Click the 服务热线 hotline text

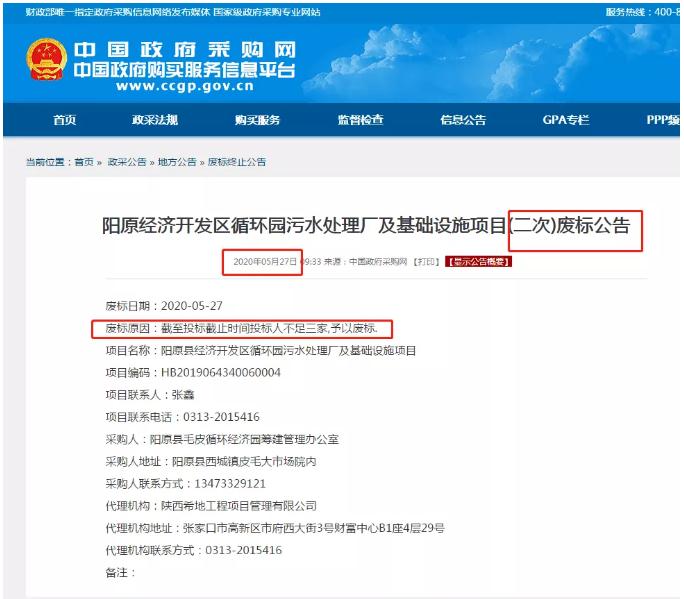click(x=643, y=12)
